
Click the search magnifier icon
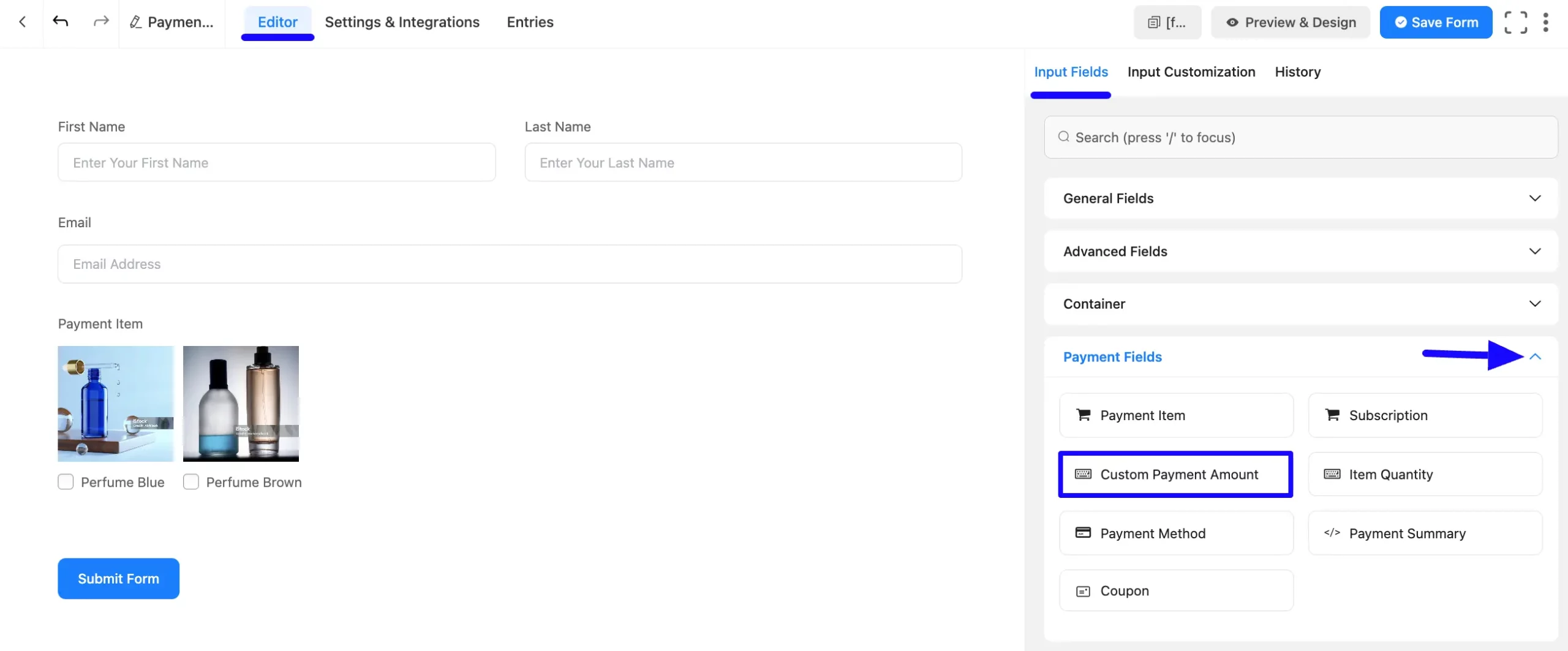tap(1065, 137)
